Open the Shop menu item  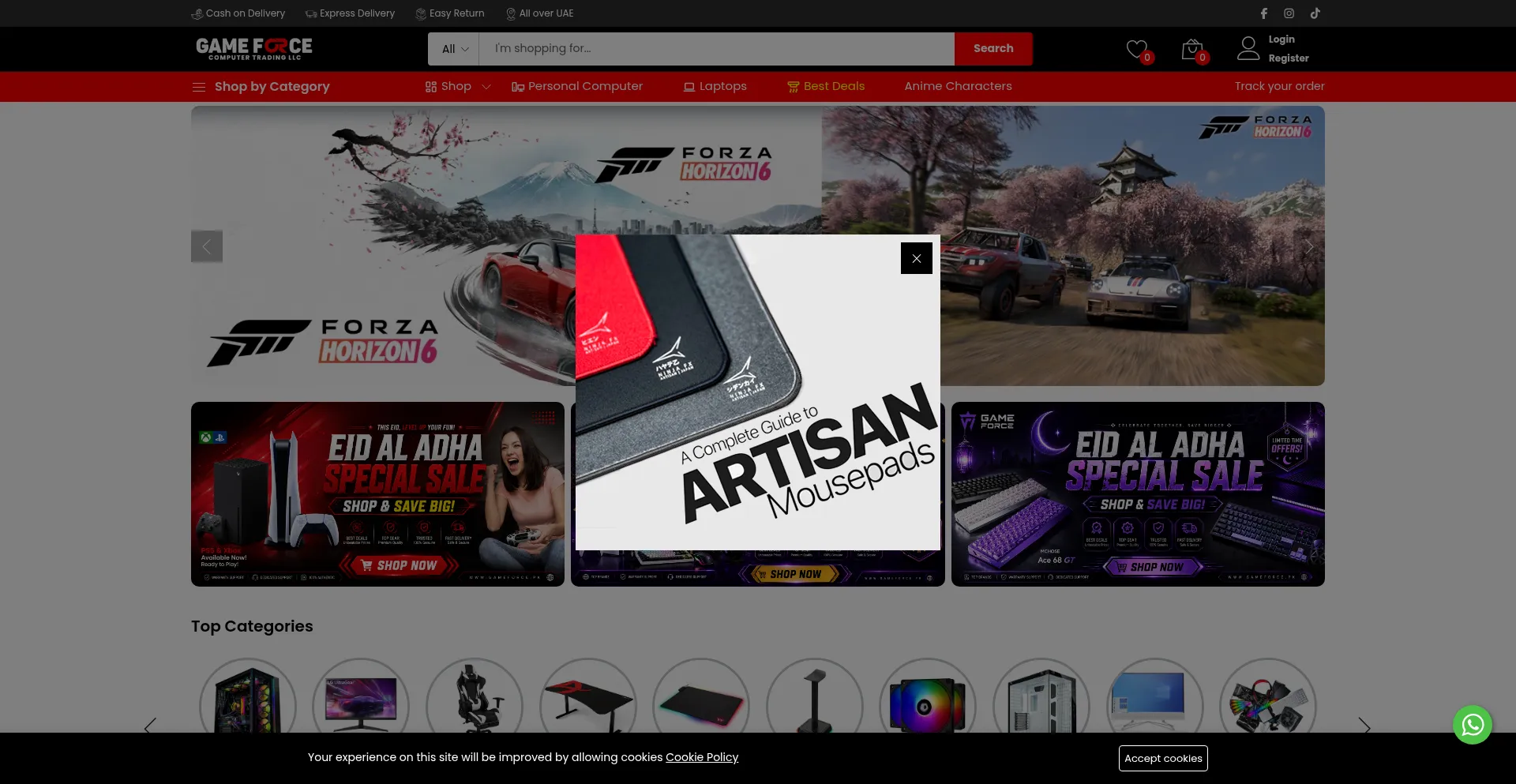pos(448,87)
